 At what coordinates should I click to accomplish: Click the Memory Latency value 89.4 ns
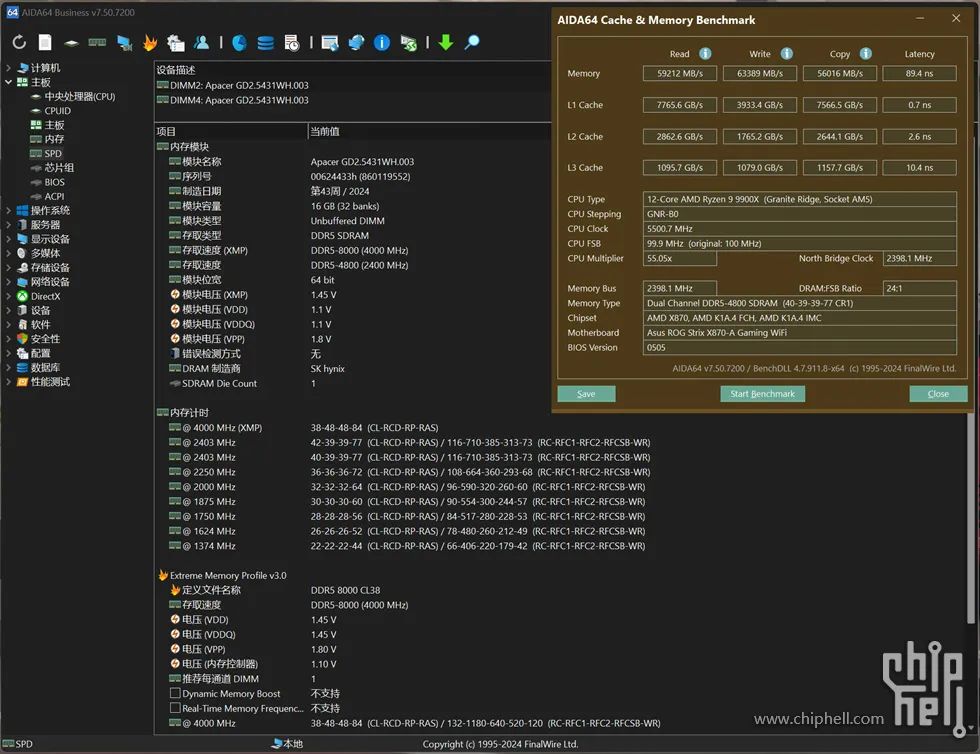[x=919, y=73]
